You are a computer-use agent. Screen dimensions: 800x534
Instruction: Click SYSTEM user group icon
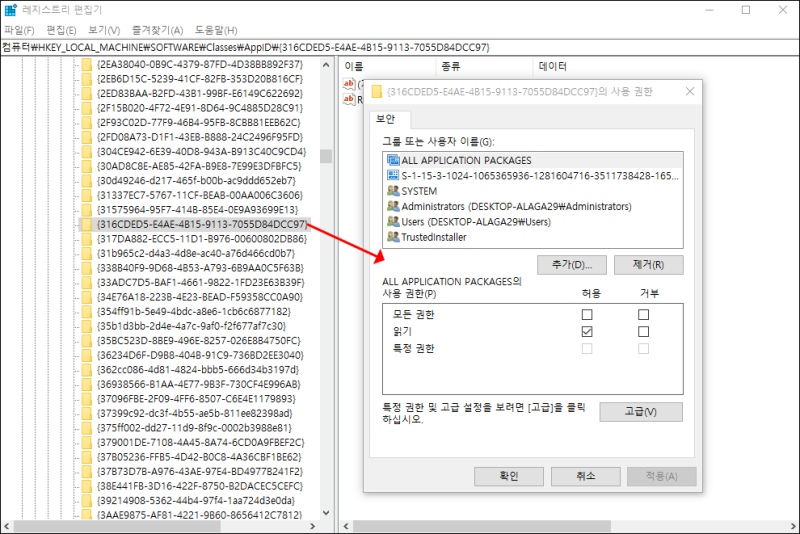[x=393, y=191]
